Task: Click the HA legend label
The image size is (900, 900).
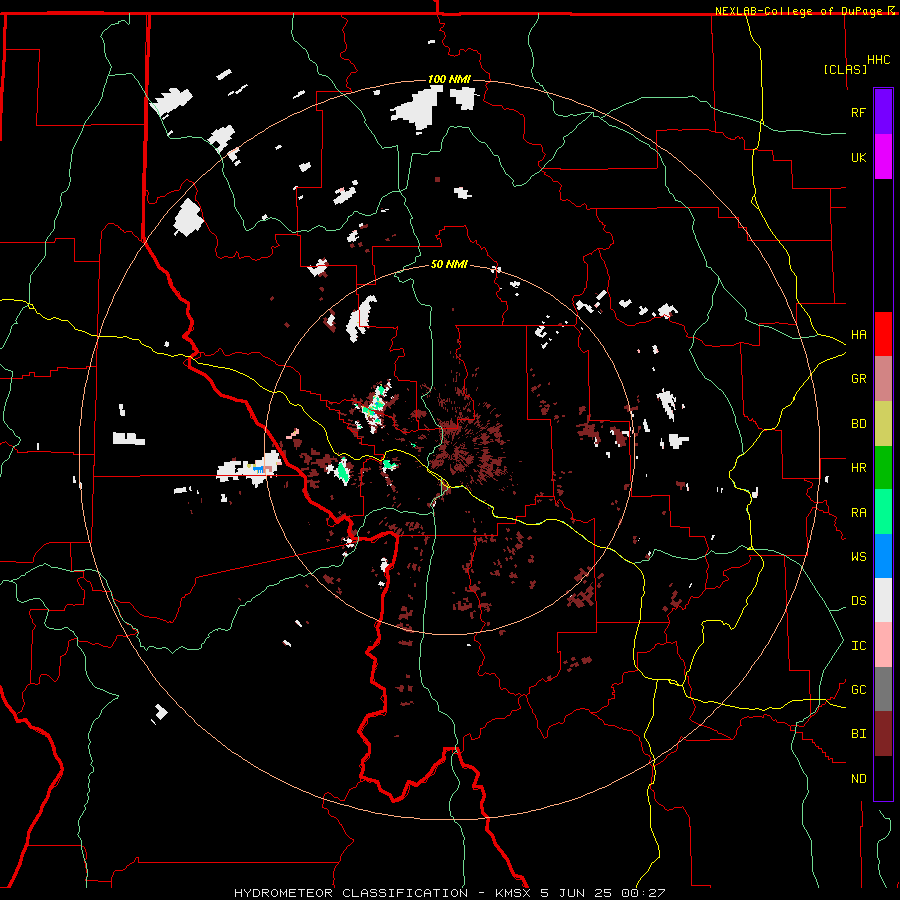Action: pyautogui.click(x=858, y=335)
